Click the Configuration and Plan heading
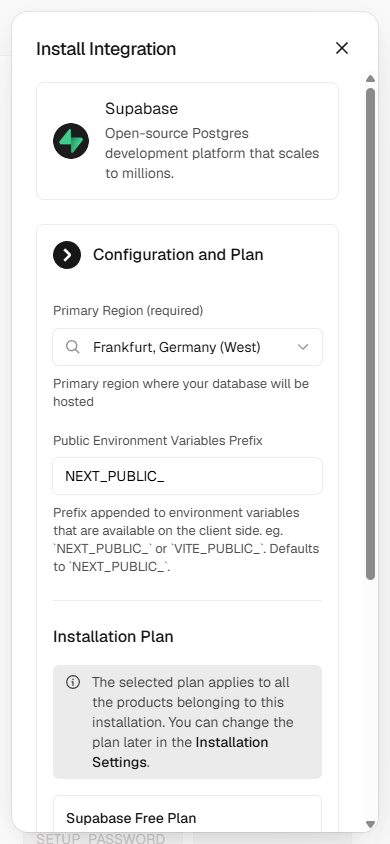The image size is (390, 844). (178, 255)
